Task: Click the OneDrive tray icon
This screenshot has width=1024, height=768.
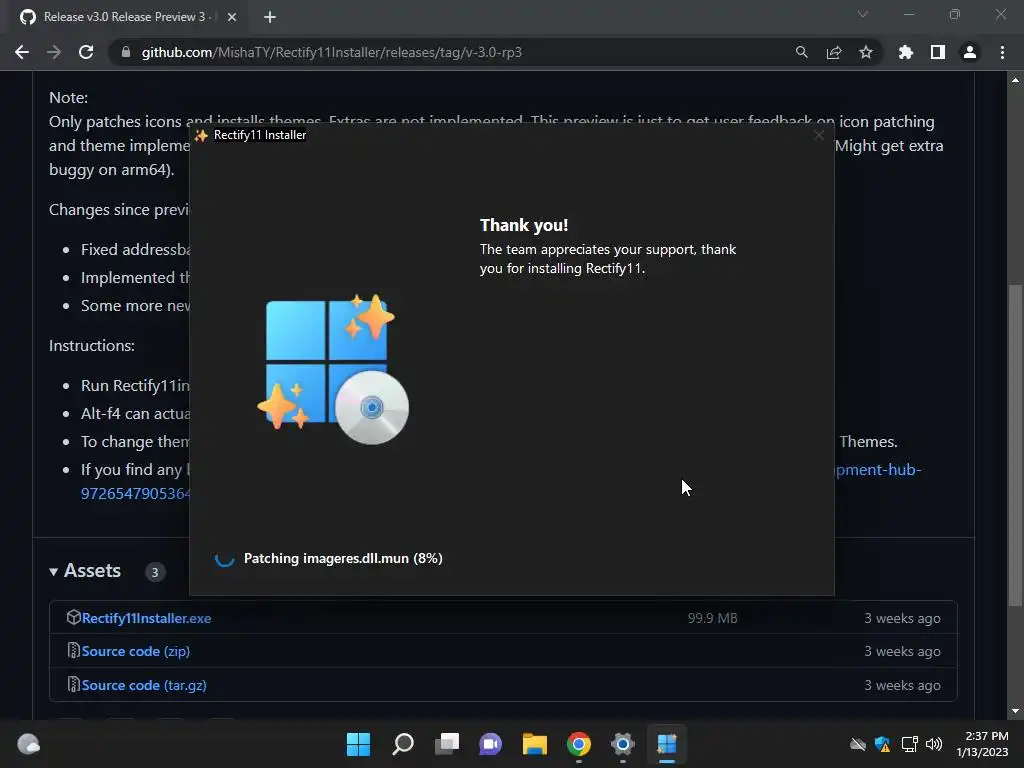Action: point(857,744)
